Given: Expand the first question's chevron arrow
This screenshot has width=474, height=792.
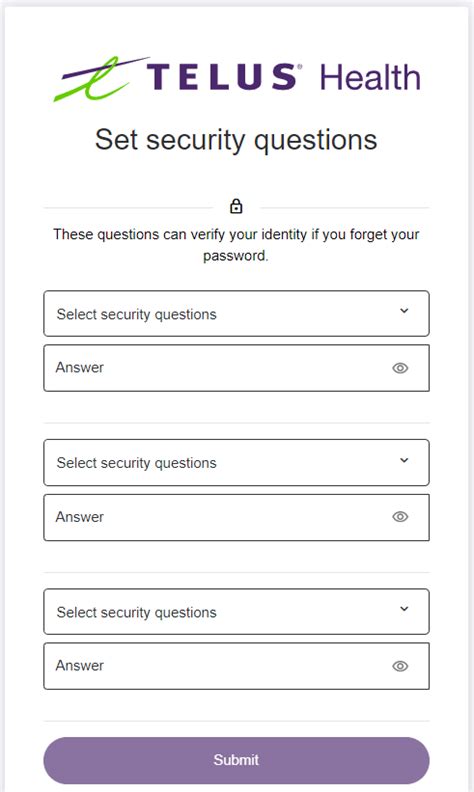Looking at the screenshot, I should [x=404, y=311].
